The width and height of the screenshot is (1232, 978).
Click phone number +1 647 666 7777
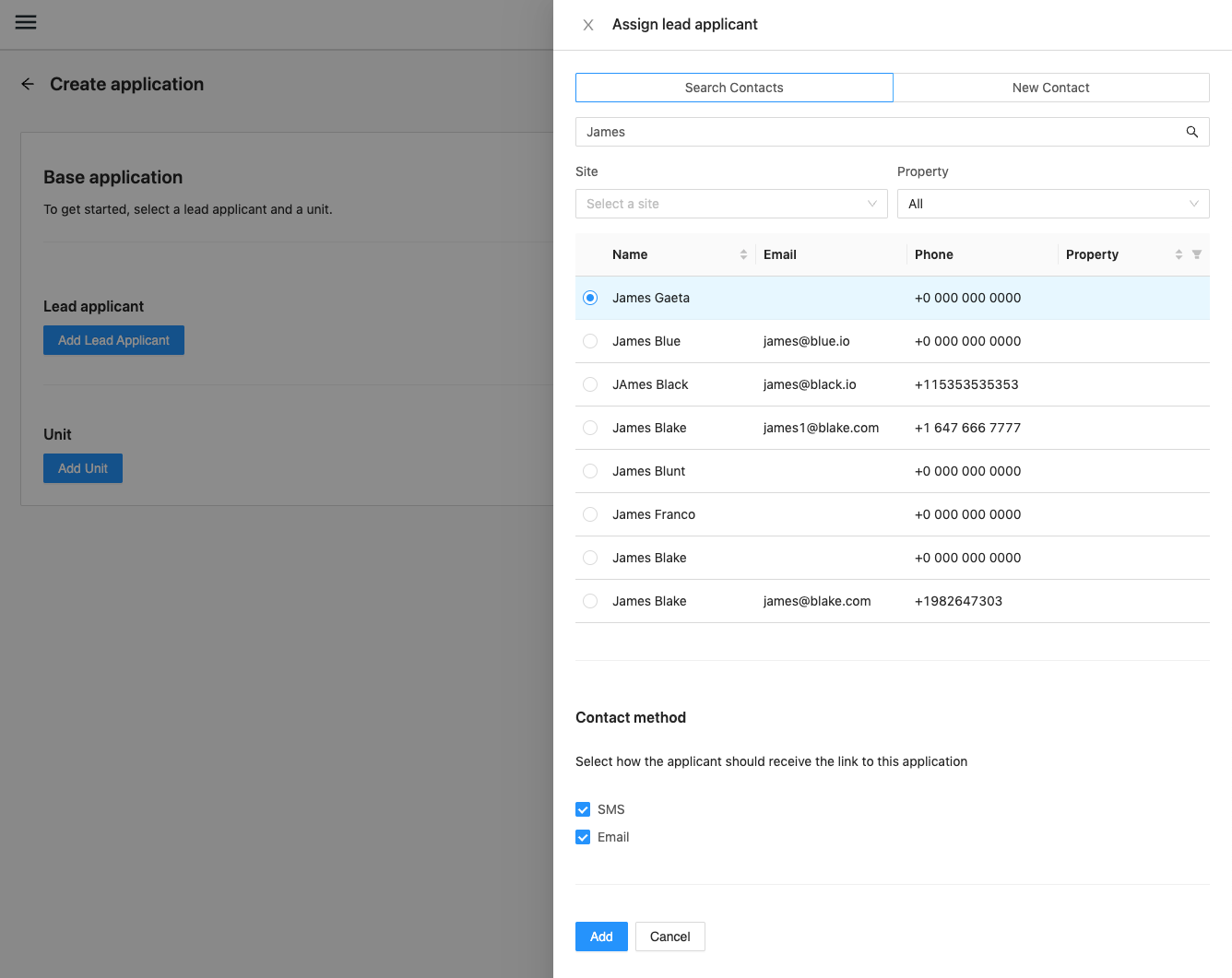[967, 428]
